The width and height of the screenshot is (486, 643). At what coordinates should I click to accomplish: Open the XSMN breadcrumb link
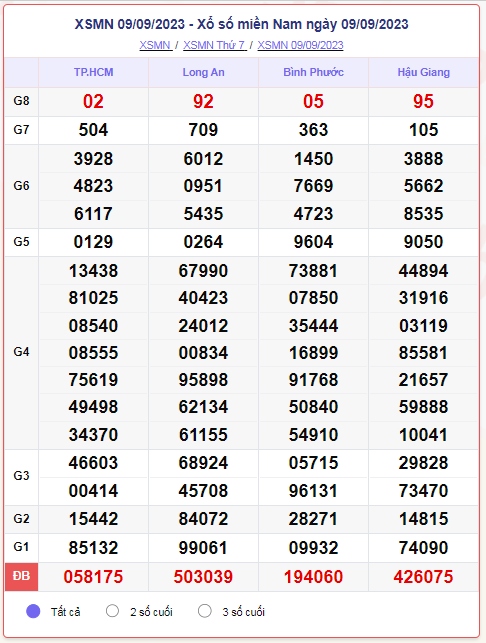tap(155, 45)
